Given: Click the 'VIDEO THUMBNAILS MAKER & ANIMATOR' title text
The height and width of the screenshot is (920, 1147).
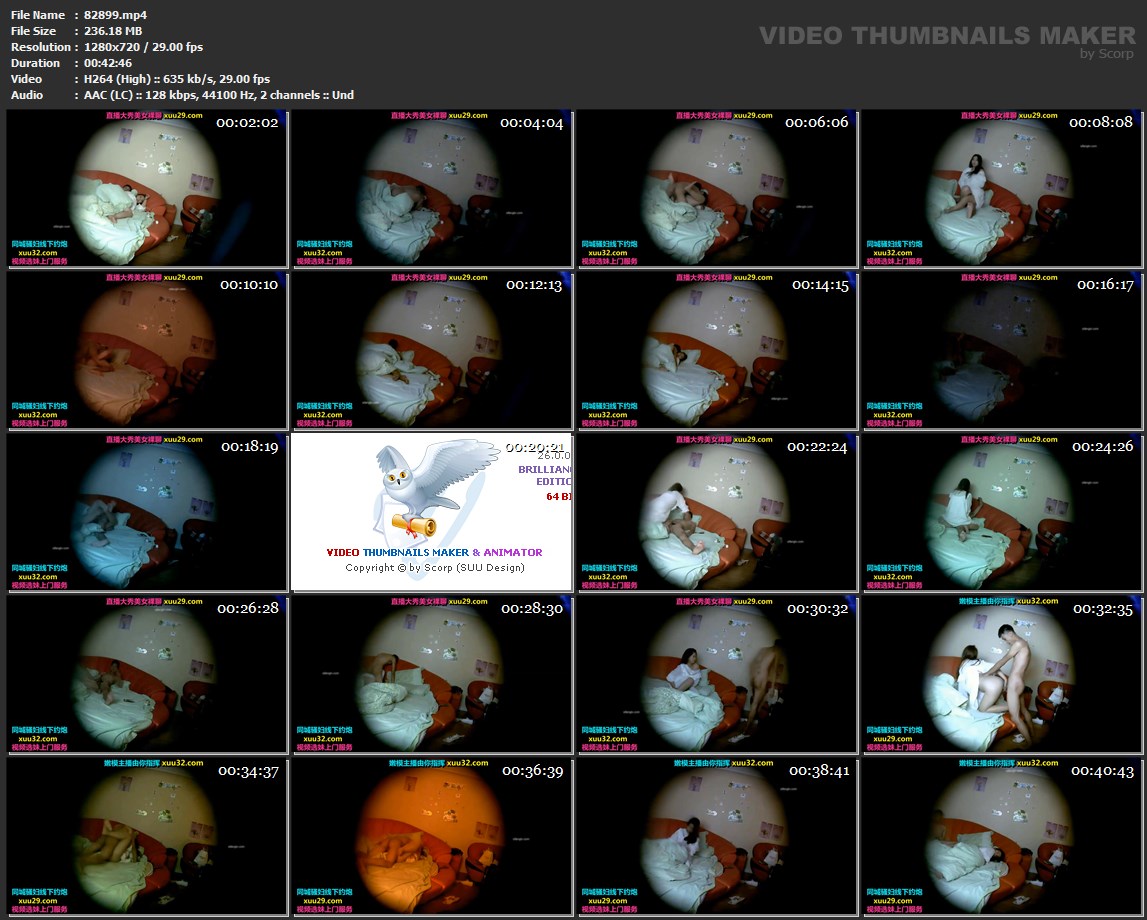Looking at the screenshot, I should pyautogui.click(x=434, y=552).
